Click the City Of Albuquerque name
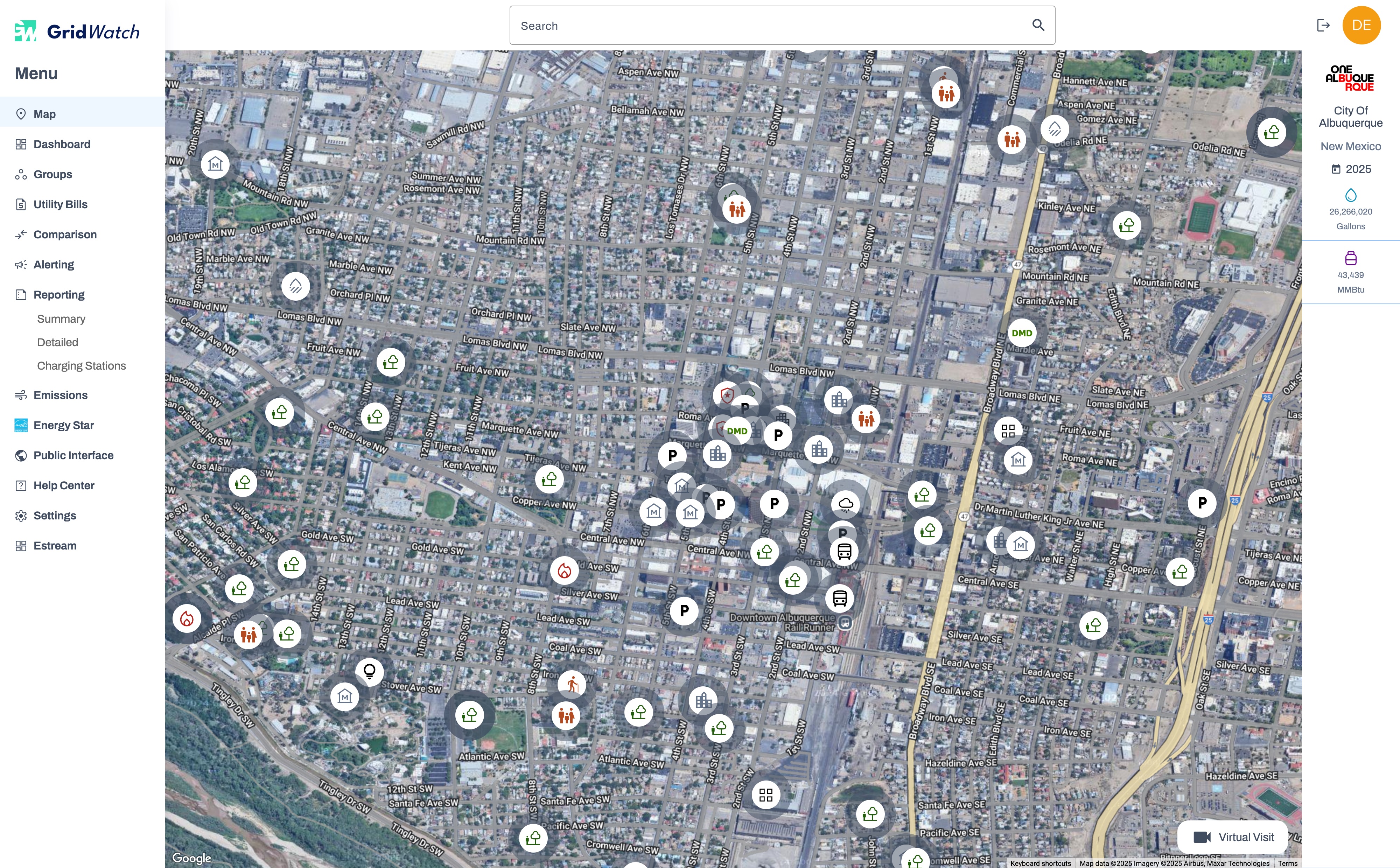This screenshot has height=868, width=1400. [x=1351, y=117]
